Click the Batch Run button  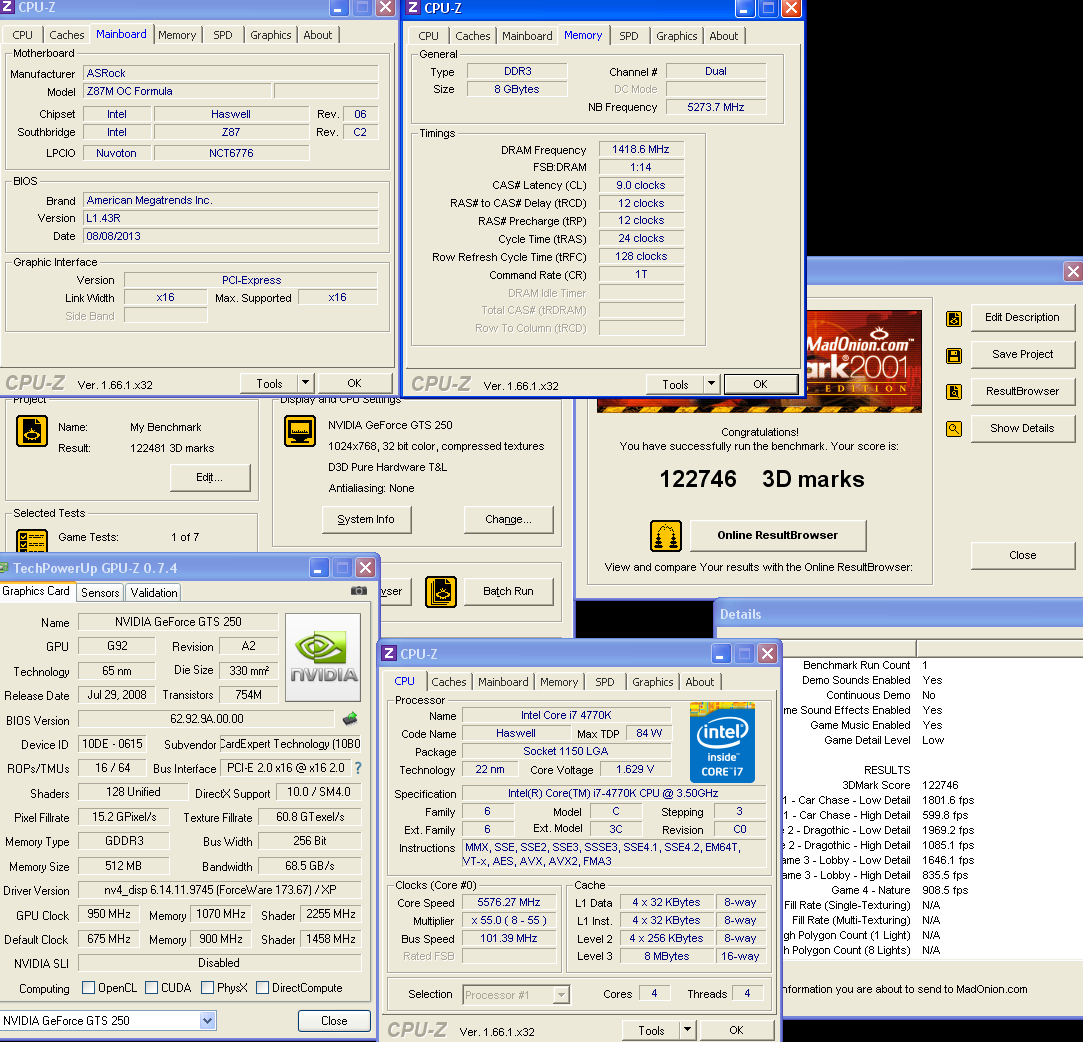[x=508, y=591]
